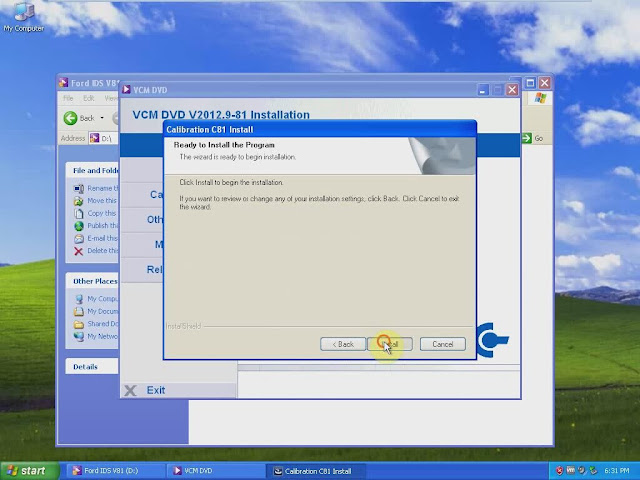Click the red shield security tray icon
640x480 pixels.
point(559,471)
